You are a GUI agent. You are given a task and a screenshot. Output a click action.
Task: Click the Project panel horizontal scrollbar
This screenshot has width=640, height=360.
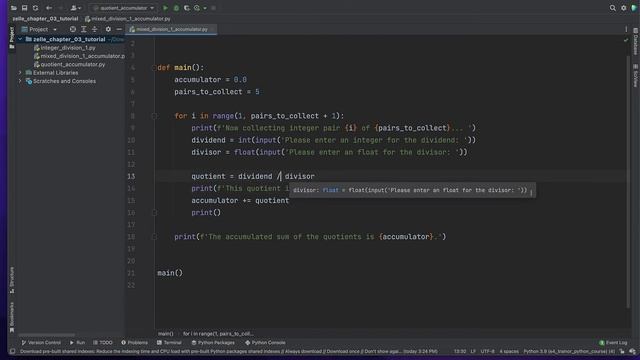coord(46,335)
